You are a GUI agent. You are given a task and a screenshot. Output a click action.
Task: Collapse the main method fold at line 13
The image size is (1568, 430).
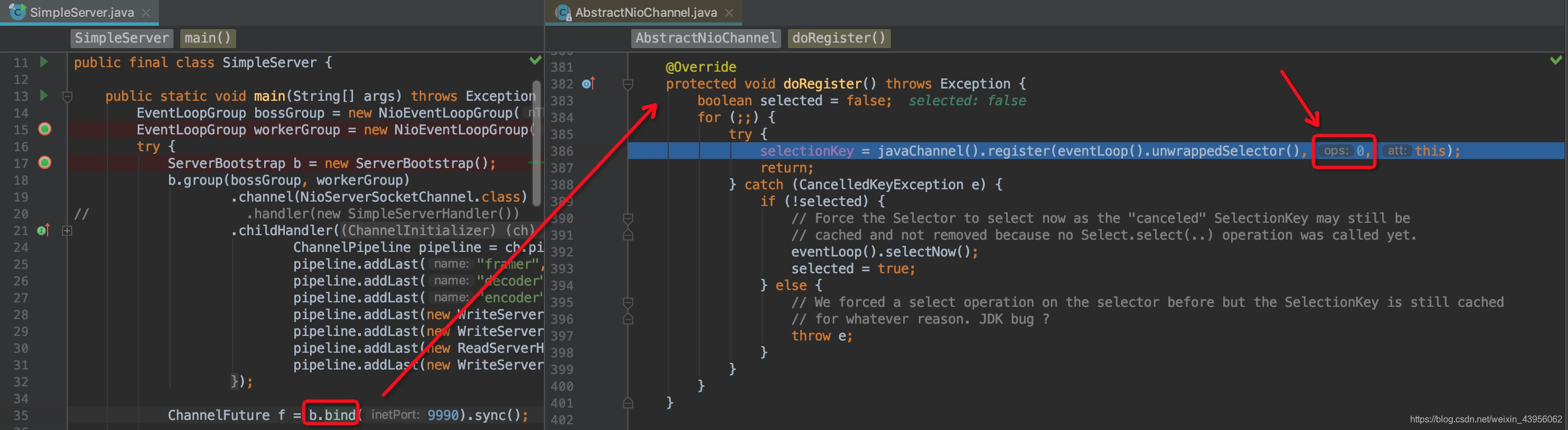tap(68, 96)
